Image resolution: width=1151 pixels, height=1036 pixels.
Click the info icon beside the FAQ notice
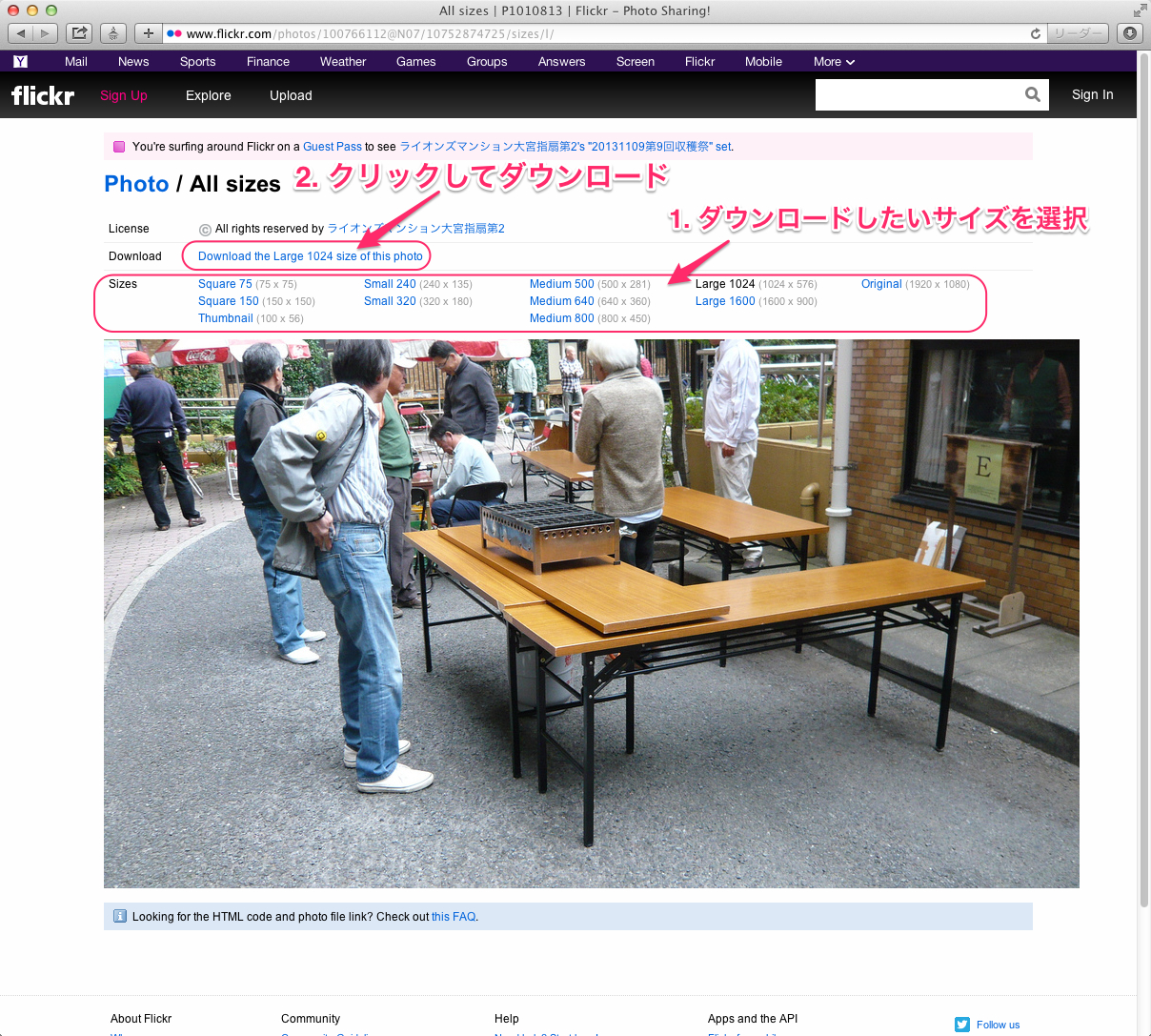coord(119,915)
